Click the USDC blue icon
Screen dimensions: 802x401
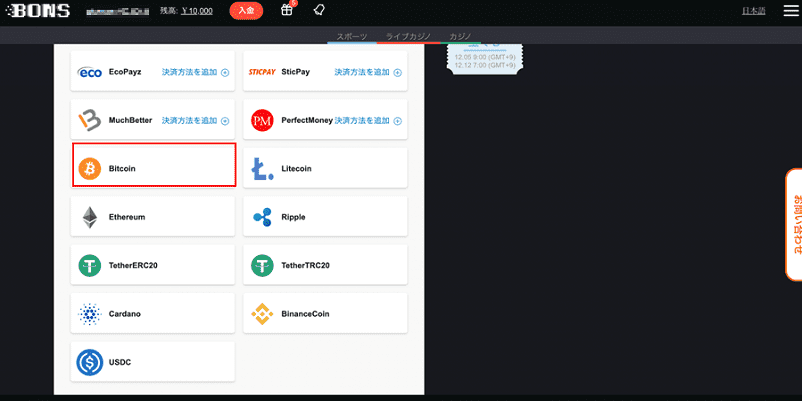point(90,363)
